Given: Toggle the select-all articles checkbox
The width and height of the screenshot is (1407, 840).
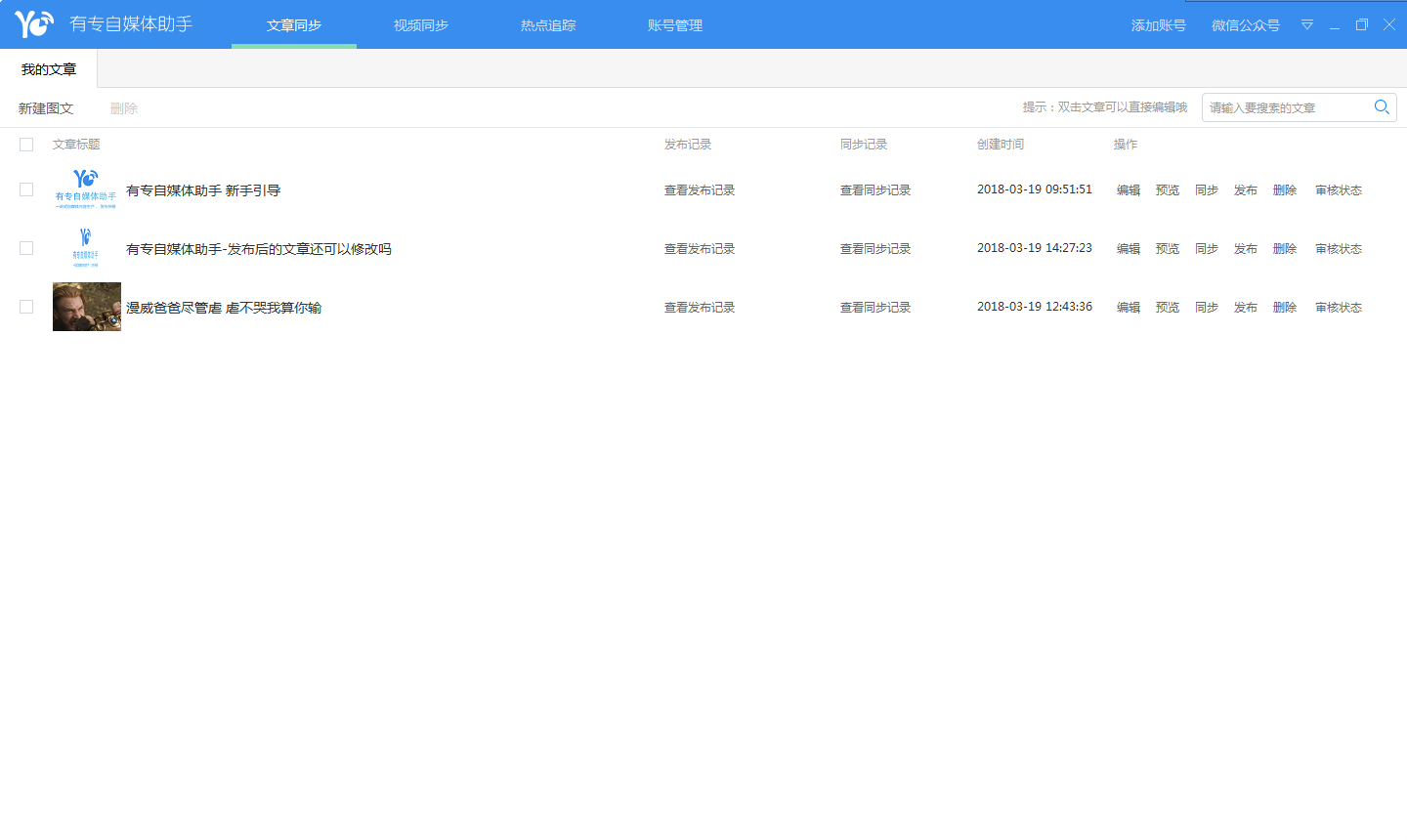Looking at the screenshot, I should coord(26,145).
